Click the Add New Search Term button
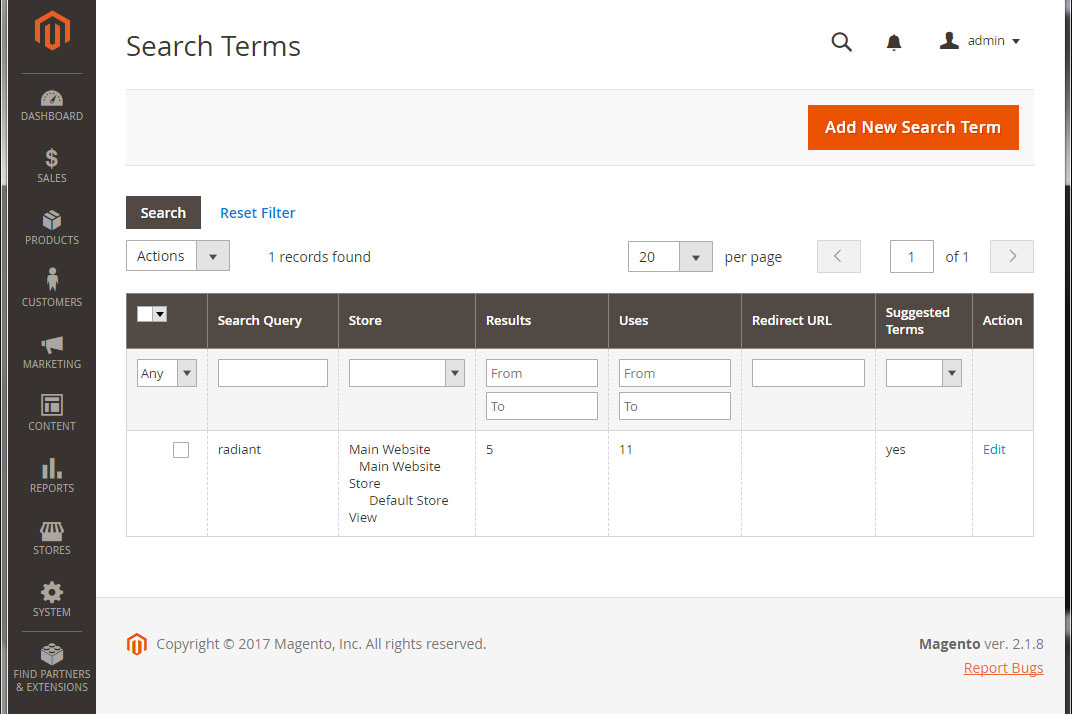1072x714 pixels. click(912, 127)
